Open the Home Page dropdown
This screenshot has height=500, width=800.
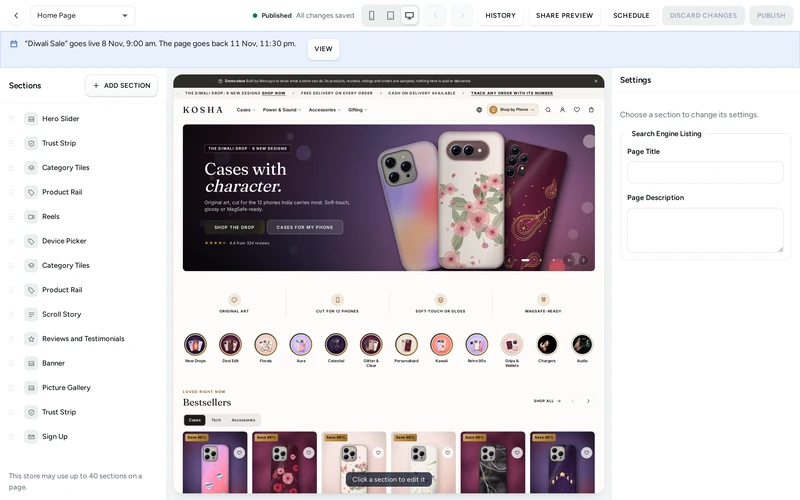coord(83,15)
